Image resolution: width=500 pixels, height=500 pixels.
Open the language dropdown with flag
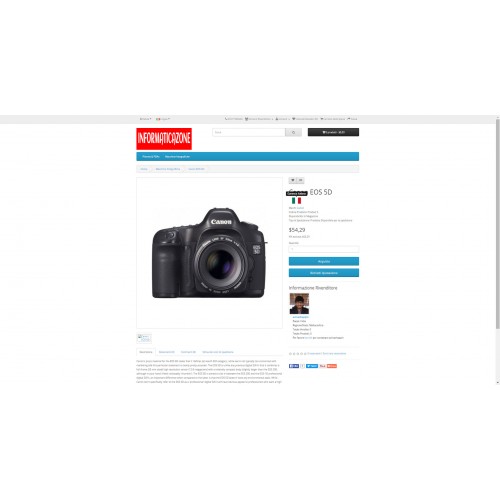pyautogui.click(x=163, y=119)
